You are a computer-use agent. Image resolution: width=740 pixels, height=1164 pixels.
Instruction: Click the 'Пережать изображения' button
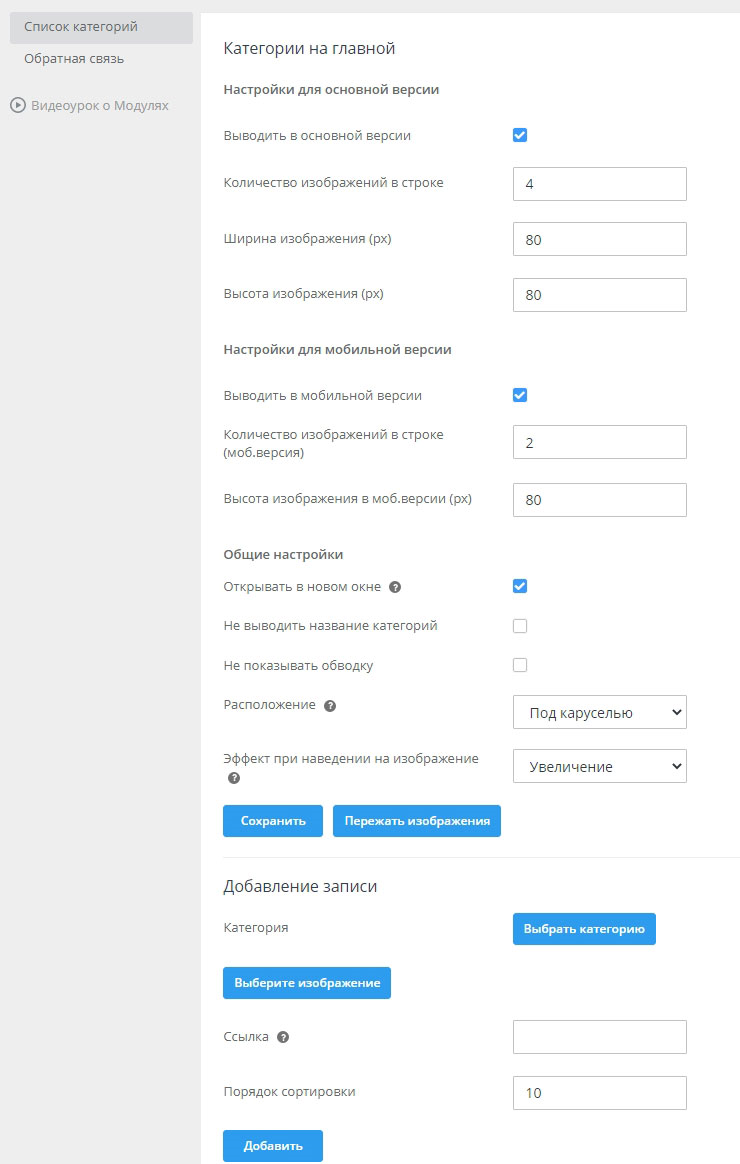pyautogui.click(x=416, y=821)
